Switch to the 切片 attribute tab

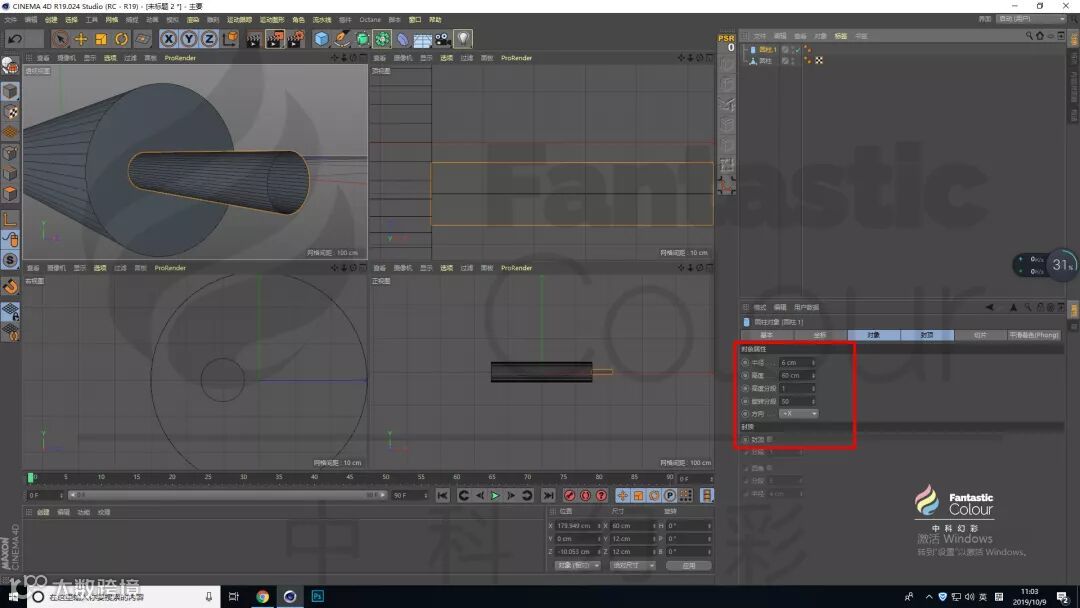[979, 335]
